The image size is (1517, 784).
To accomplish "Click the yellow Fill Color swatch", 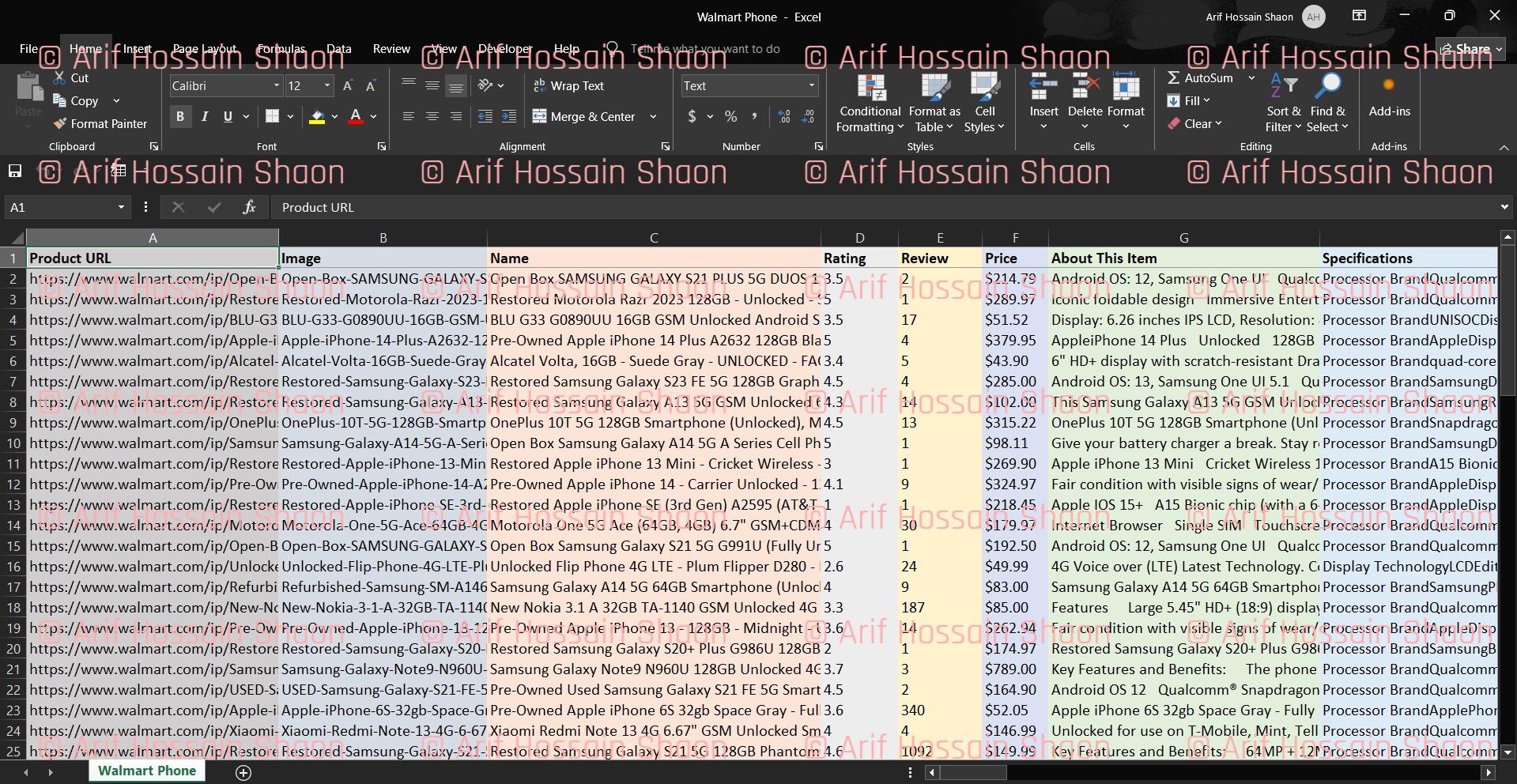I will [x=317, y=117].
